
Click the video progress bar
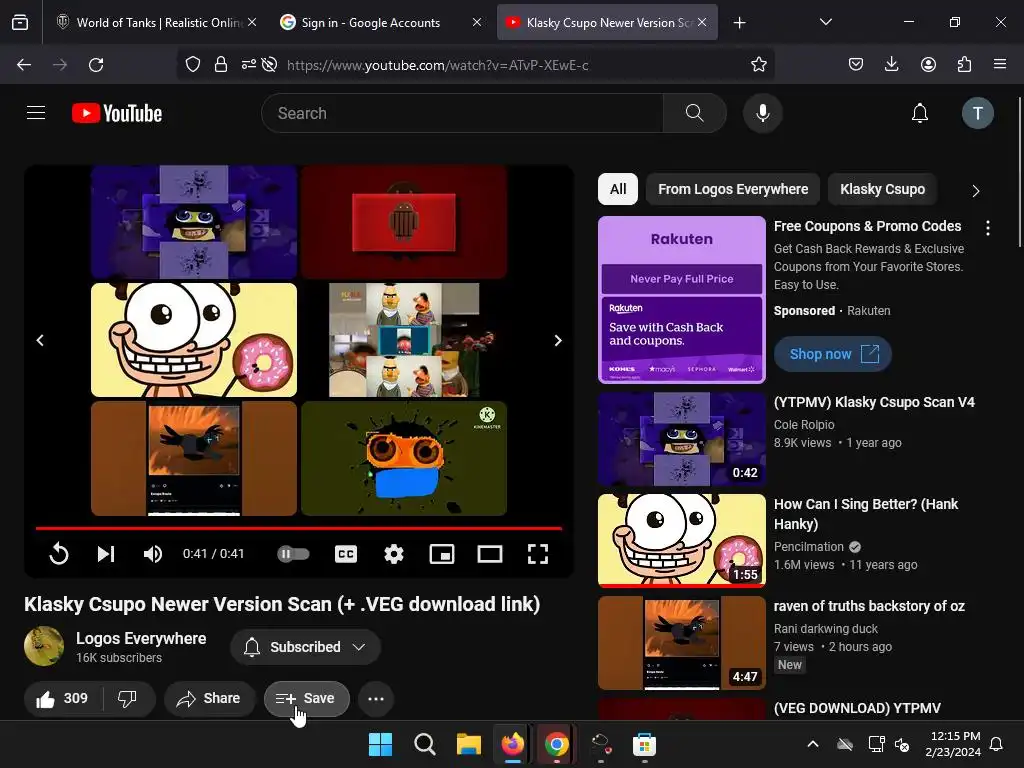click(298, 528)
